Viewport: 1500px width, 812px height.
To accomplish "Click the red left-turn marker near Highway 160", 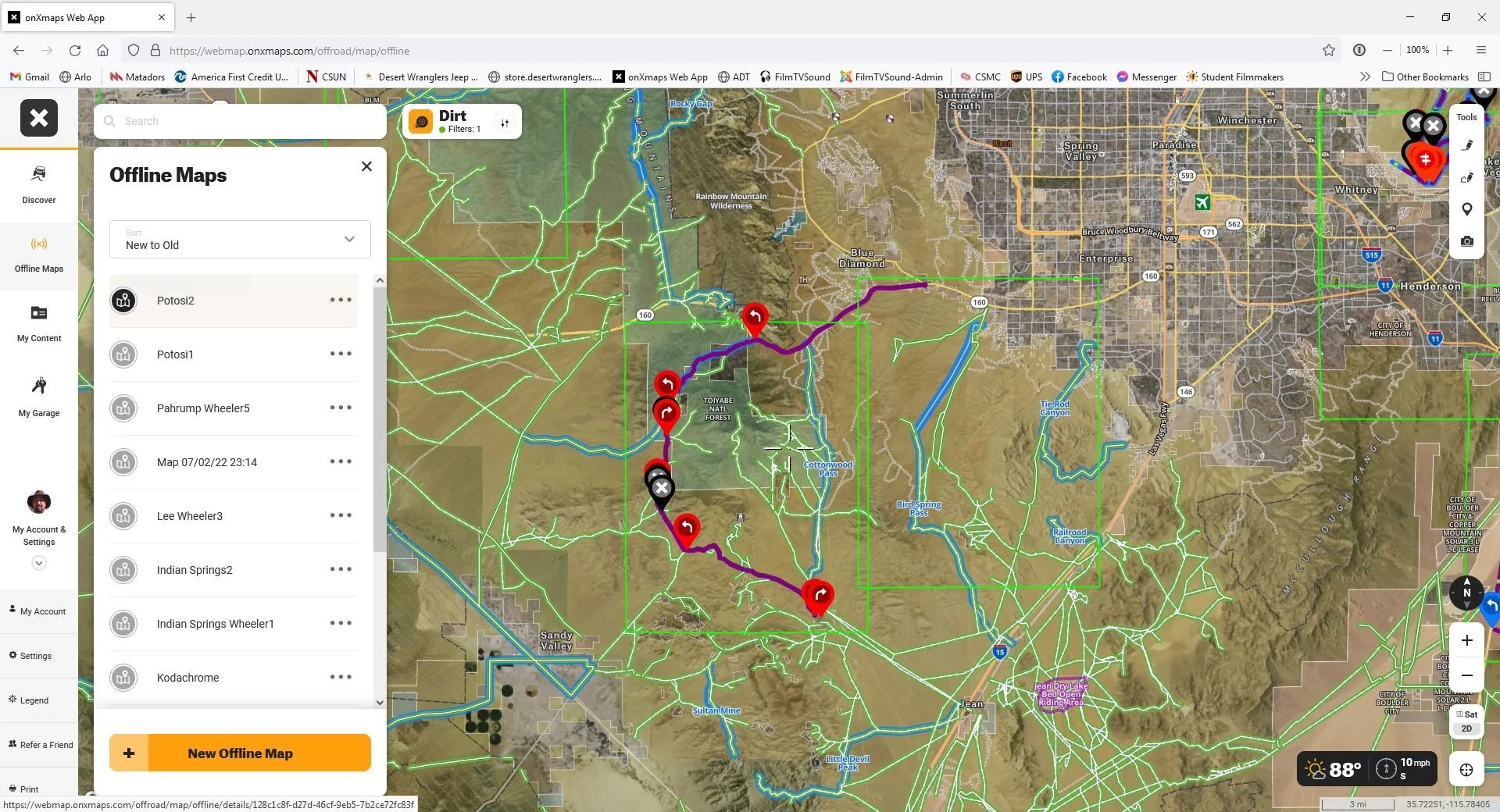I will (x=755, y=317).
